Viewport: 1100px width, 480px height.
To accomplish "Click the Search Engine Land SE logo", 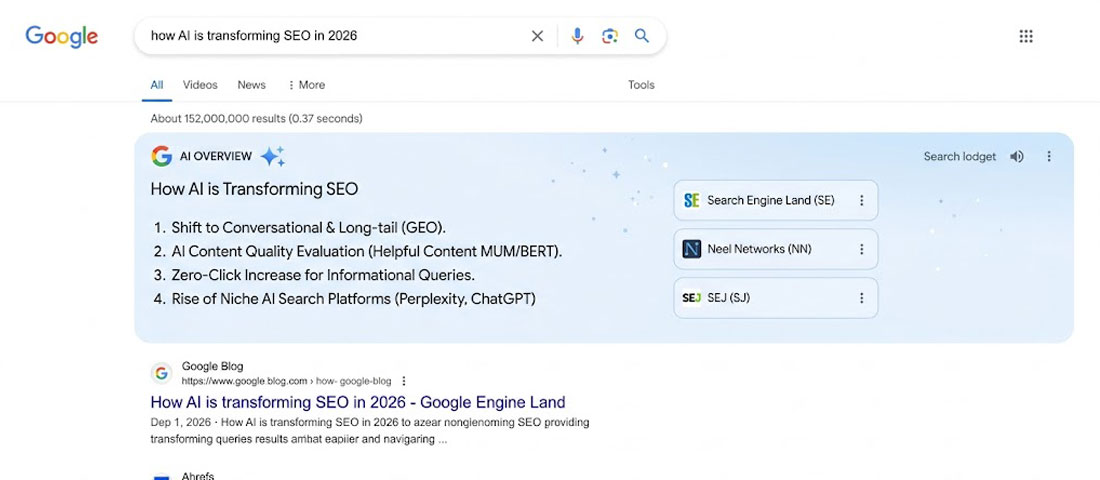I will coord(691,201).
